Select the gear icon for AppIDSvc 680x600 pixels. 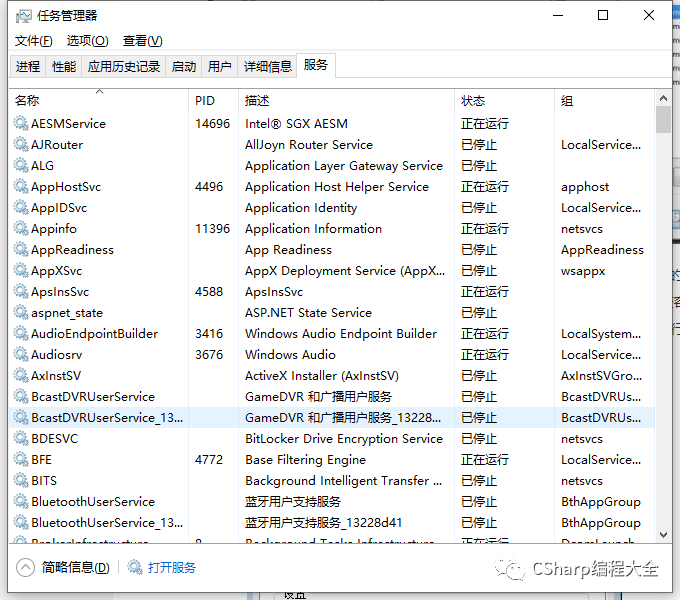[21, 208]
